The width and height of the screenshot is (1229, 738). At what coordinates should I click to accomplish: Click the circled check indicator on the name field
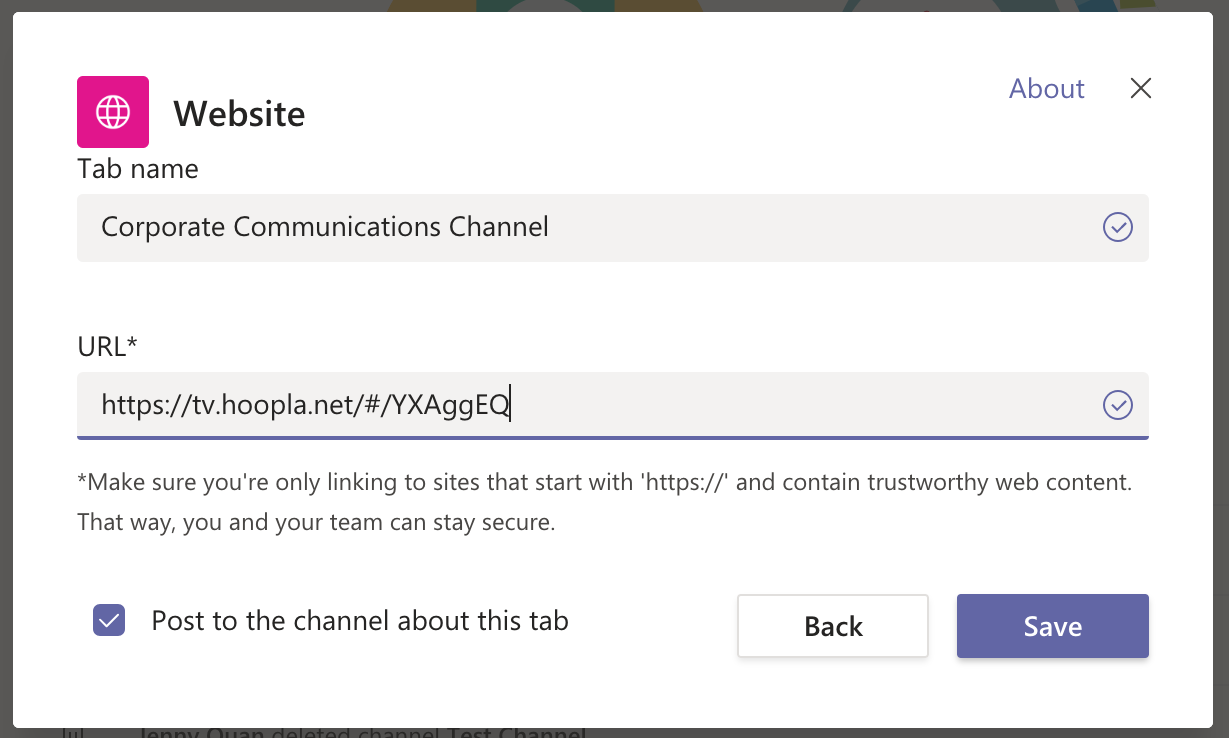[x=1117, y=227]
